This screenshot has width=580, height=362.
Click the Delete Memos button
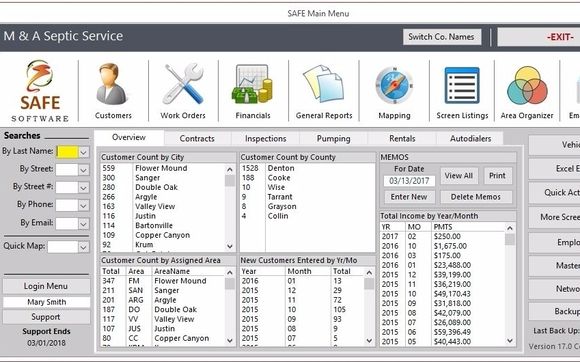point(476,197)
